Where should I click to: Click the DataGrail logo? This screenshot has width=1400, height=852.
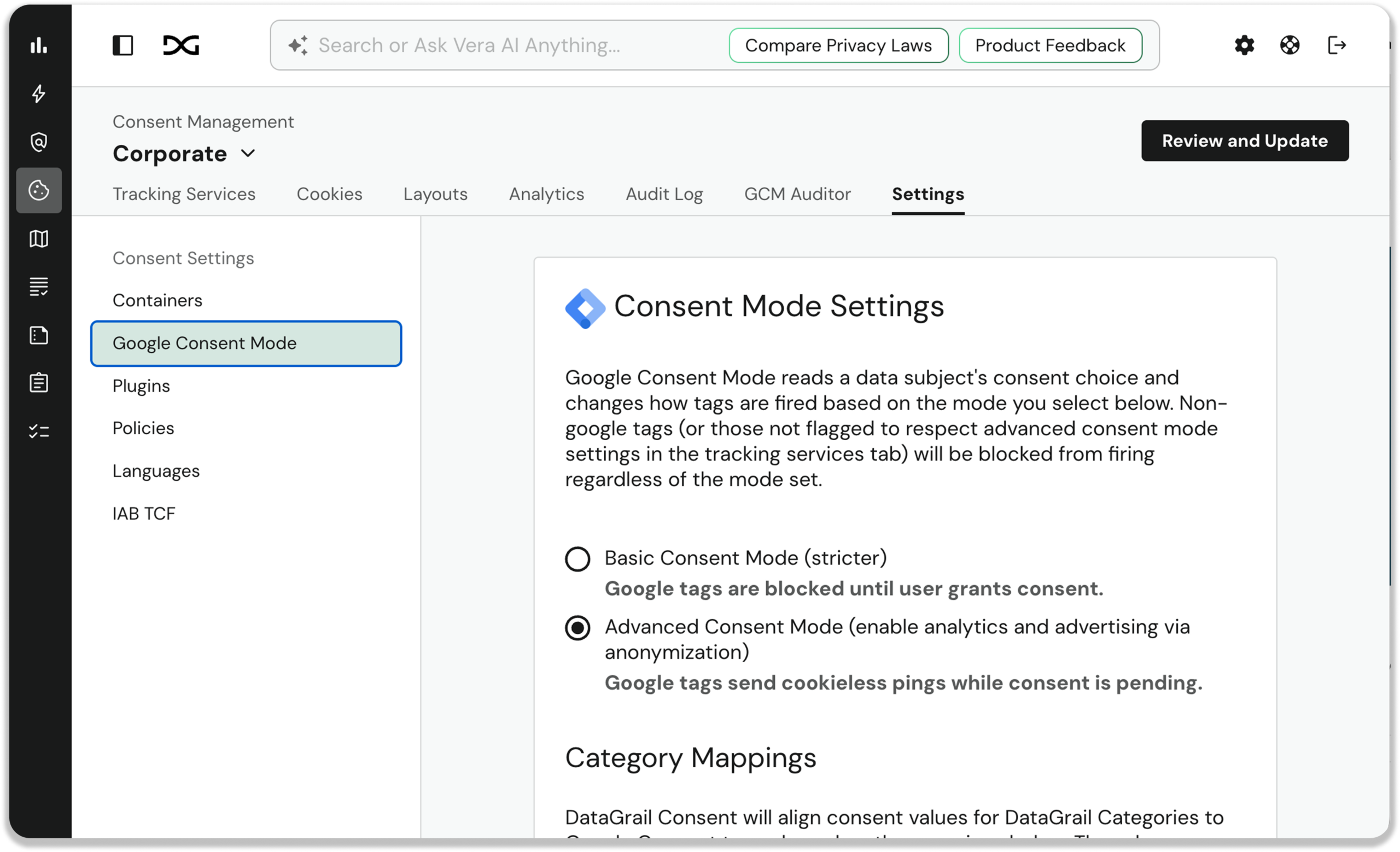point(181,45)
